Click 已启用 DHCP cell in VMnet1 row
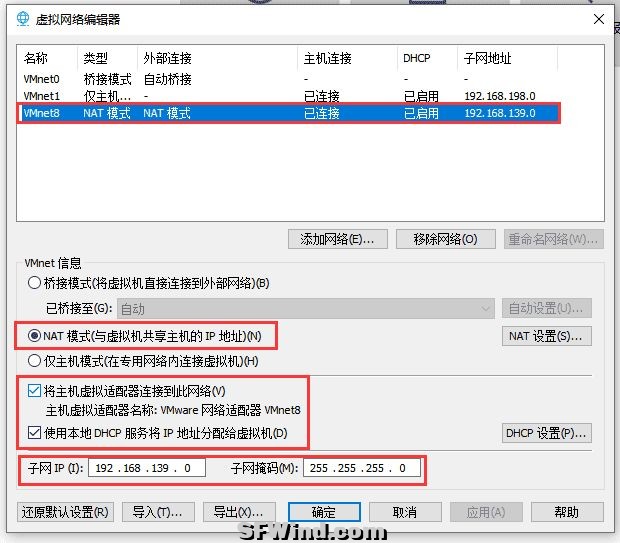 coord(421,96)
